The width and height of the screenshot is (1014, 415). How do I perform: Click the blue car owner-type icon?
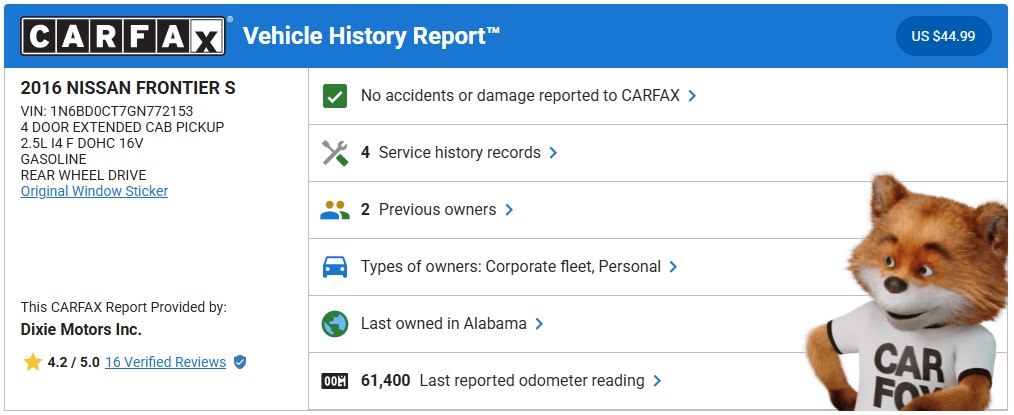(335, 267)
